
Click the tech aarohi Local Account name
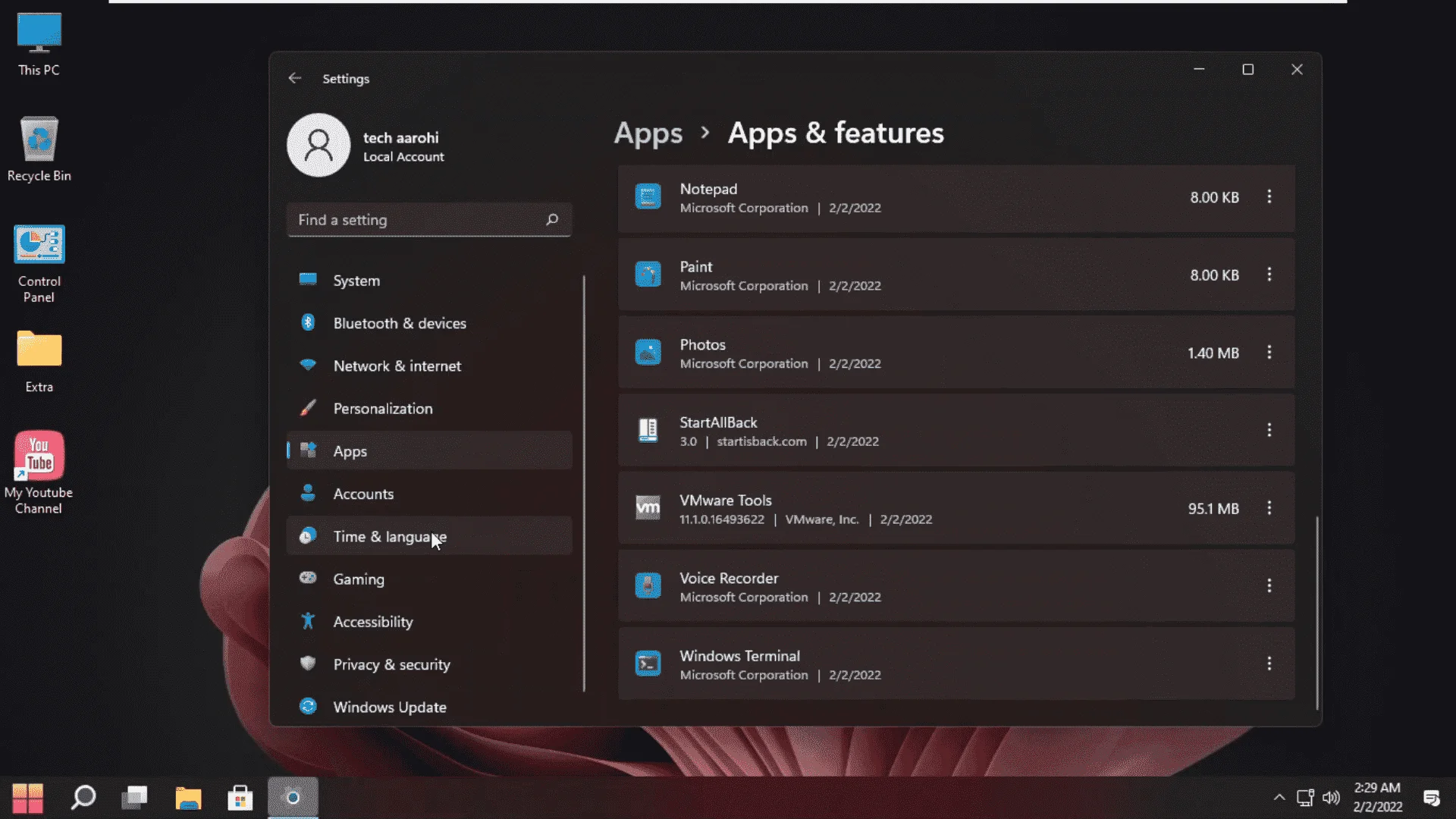(x=403, y=146)
